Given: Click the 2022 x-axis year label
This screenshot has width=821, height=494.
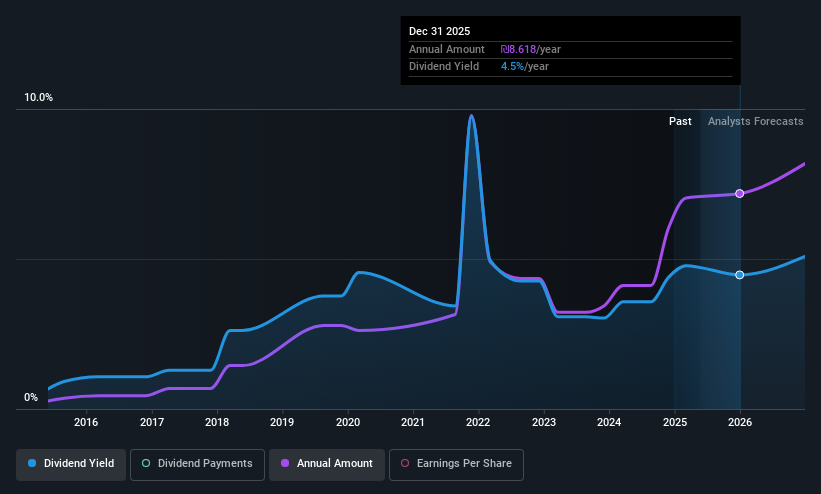Looking at the screenshot, I should coord(478,422).
